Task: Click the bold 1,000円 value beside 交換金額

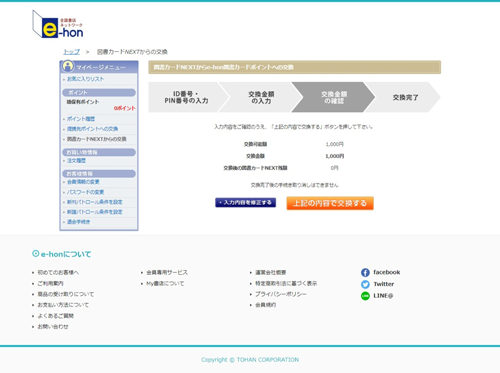Action: [335, 156]
